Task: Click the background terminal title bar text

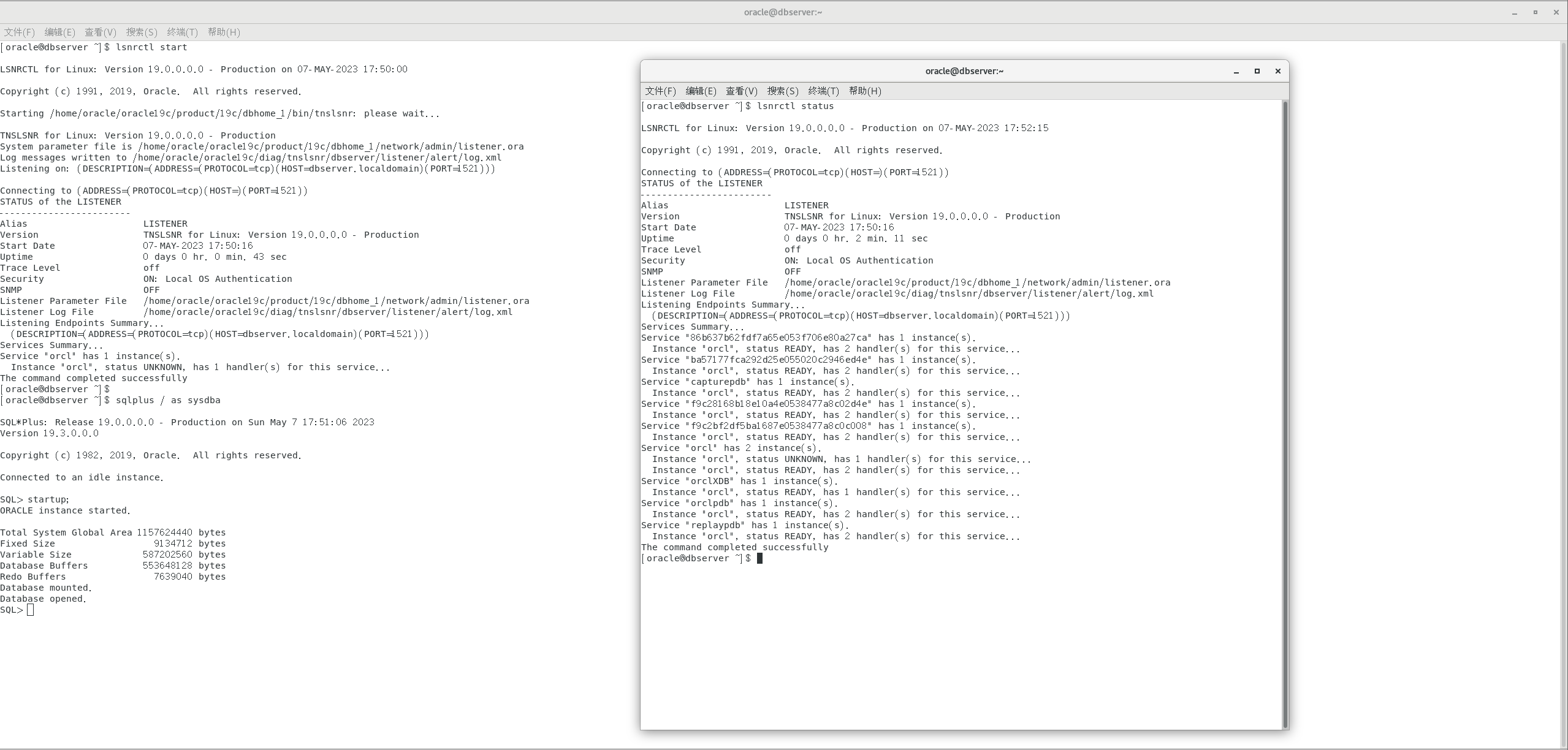Action: tap(783, 12)
